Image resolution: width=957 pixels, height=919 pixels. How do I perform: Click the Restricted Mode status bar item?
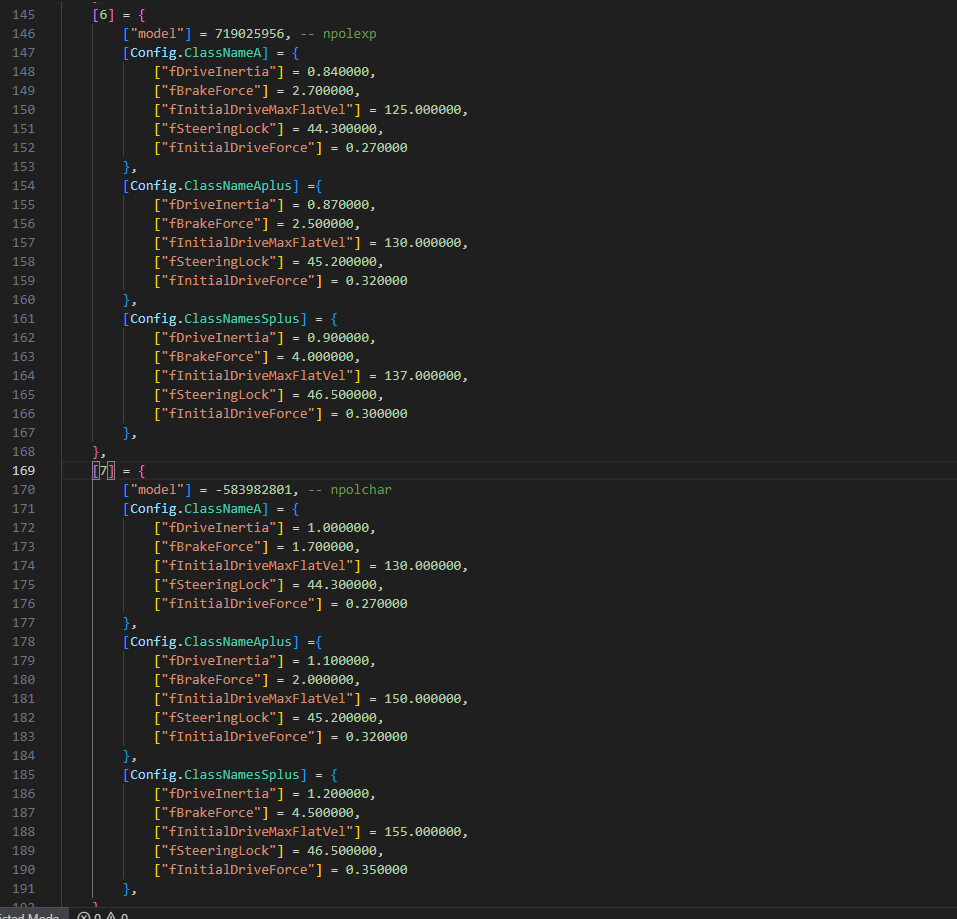click(29, 916)
